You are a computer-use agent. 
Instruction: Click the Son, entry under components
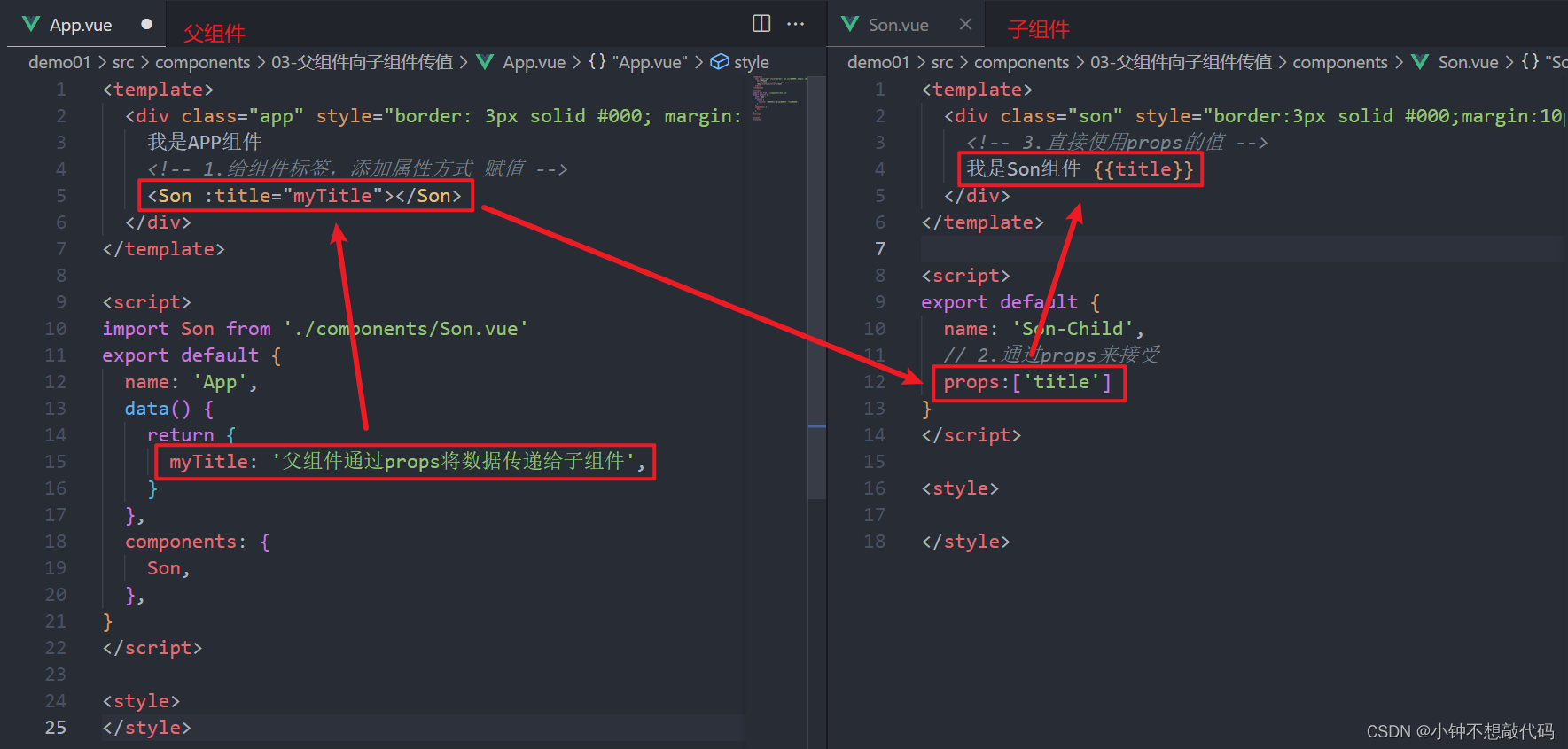point(168,567)
